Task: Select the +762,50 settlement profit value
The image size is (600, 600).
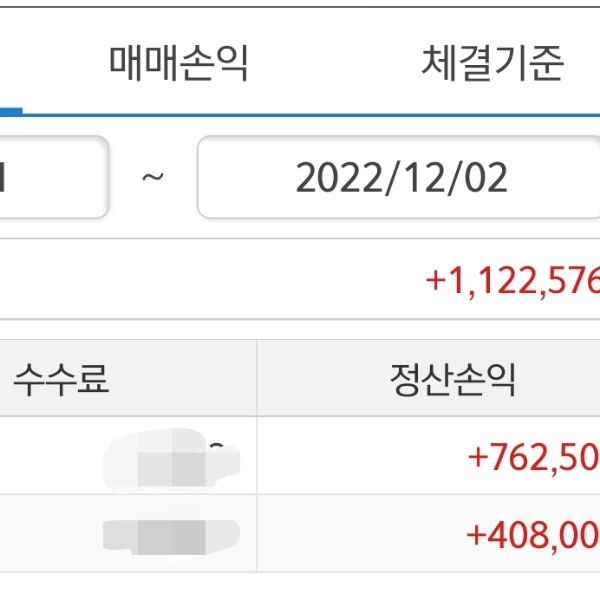Action: tap(533, 458)
